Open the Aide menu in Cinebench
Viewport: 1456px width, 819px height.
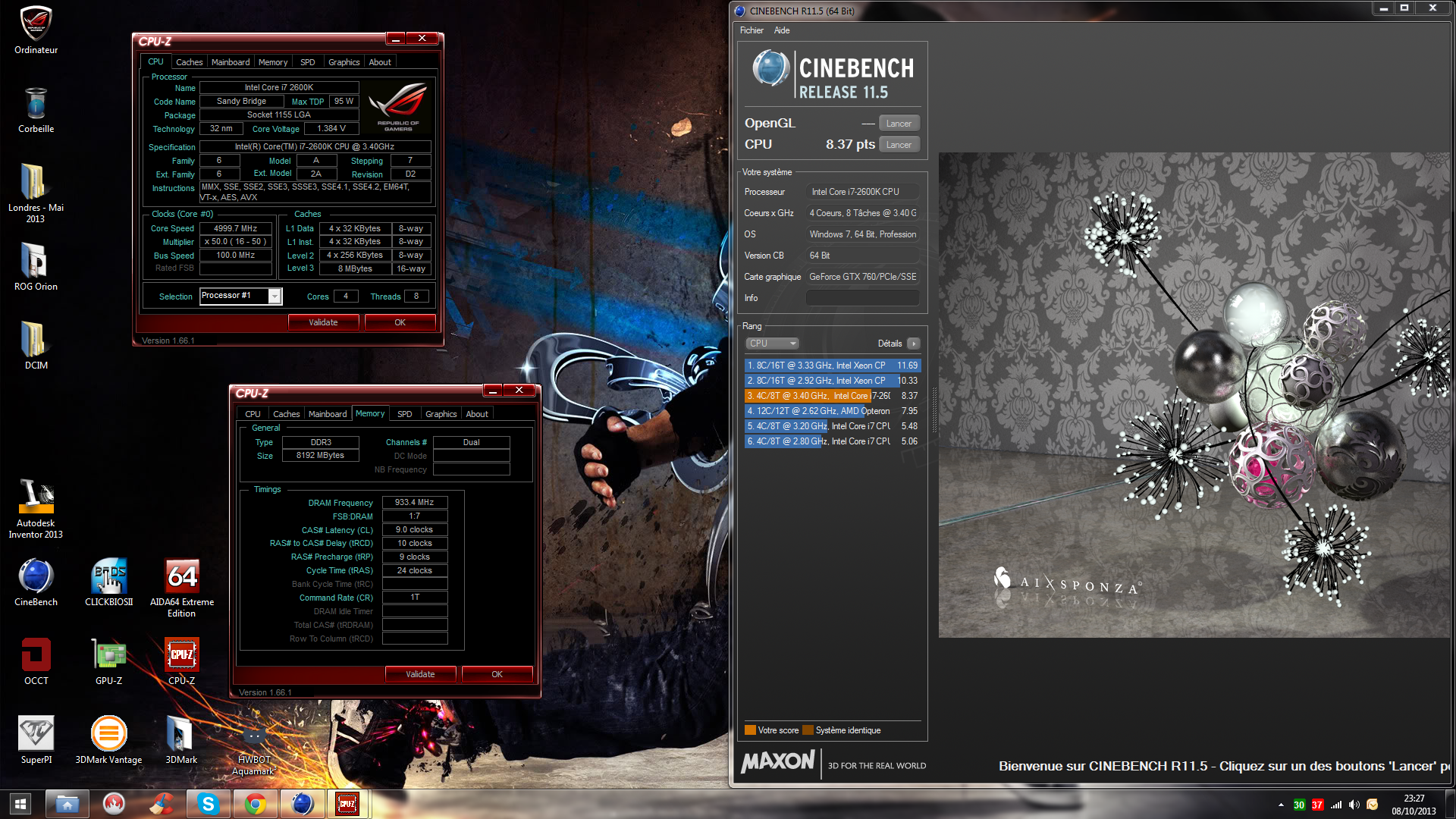click(x=782, y=30)
